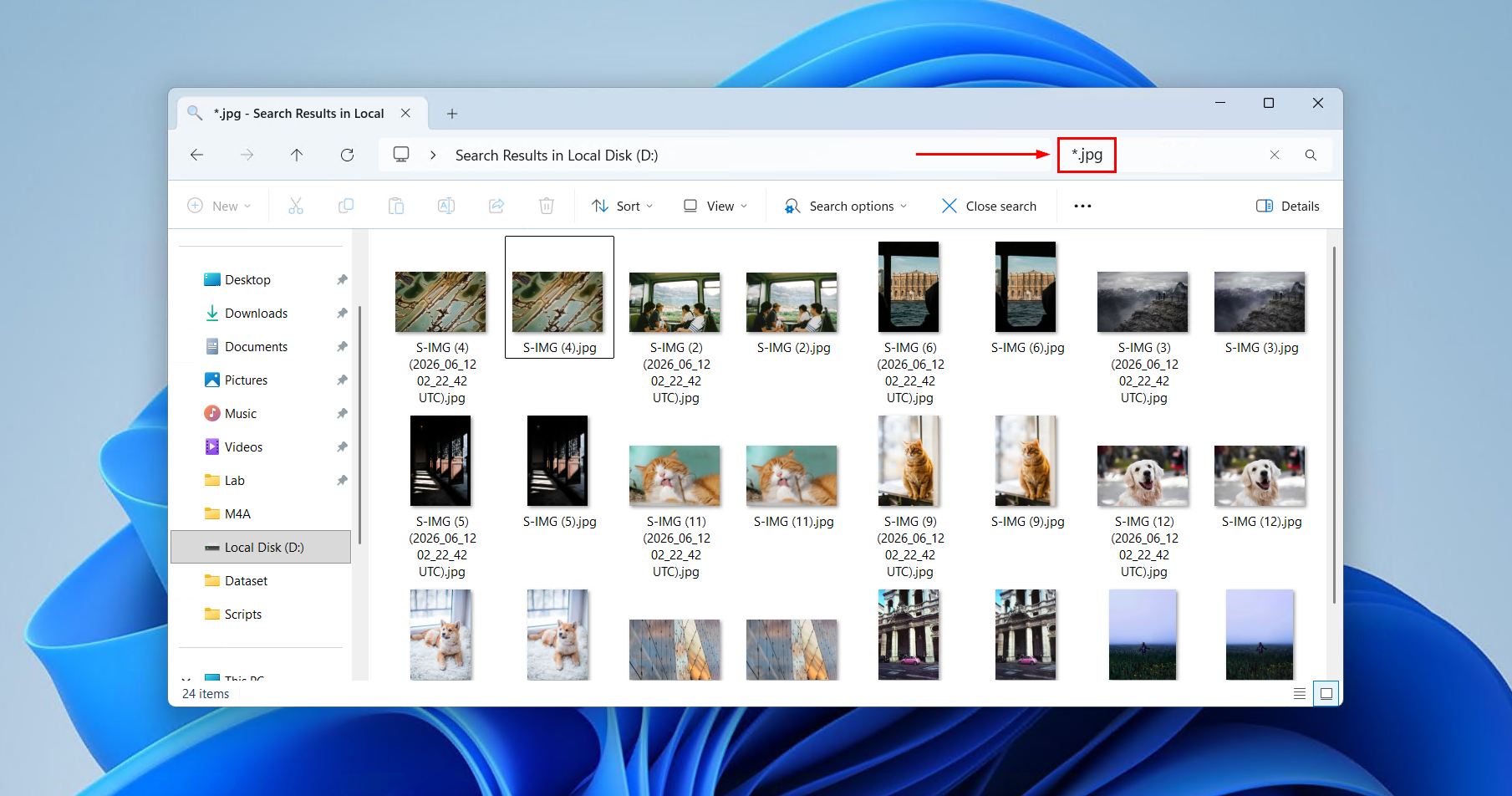The width and height of the screenshot is (1512, 796).
Task: Click the Share icon
Action: [496, 206]
